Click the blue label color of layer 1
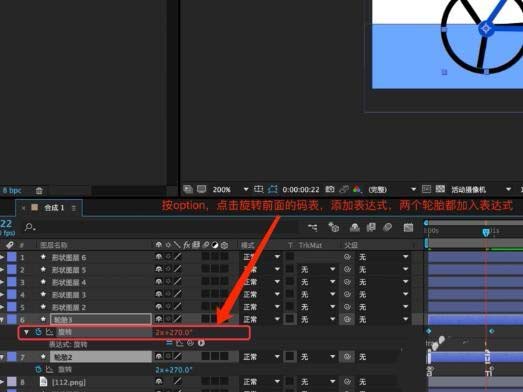 (12, 257)
